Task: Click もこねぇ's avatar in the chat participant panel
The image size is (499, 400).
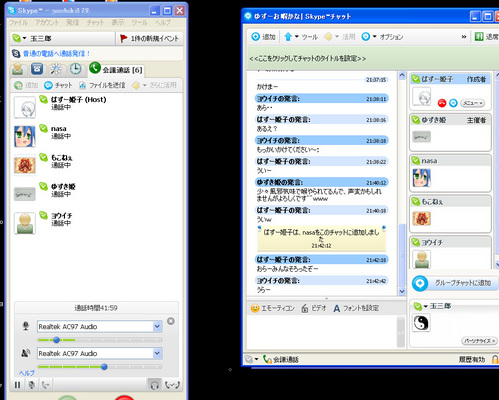Action: click(x=422, y=219)
